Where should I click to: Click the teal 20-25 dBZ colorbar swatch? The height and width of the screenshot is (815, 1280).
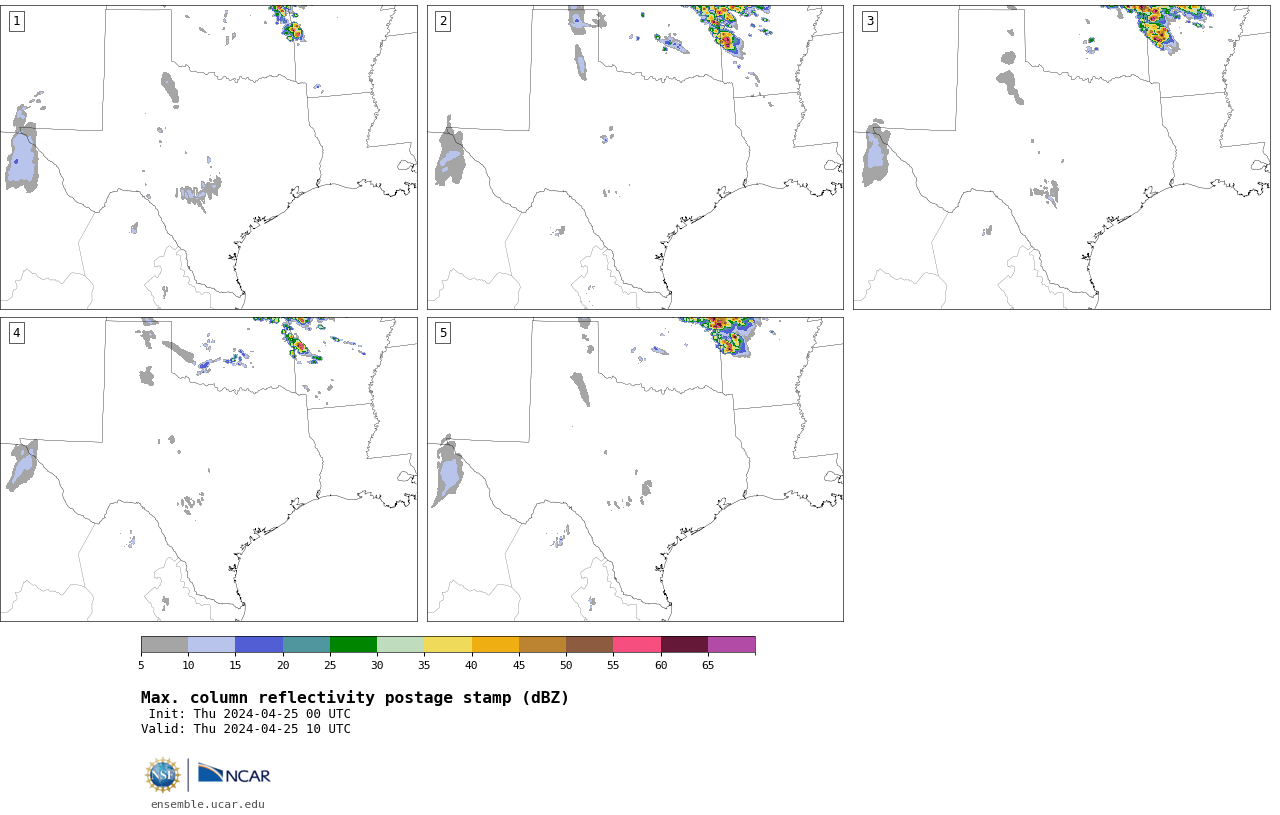pyautogui.click(x=306, y=644)
